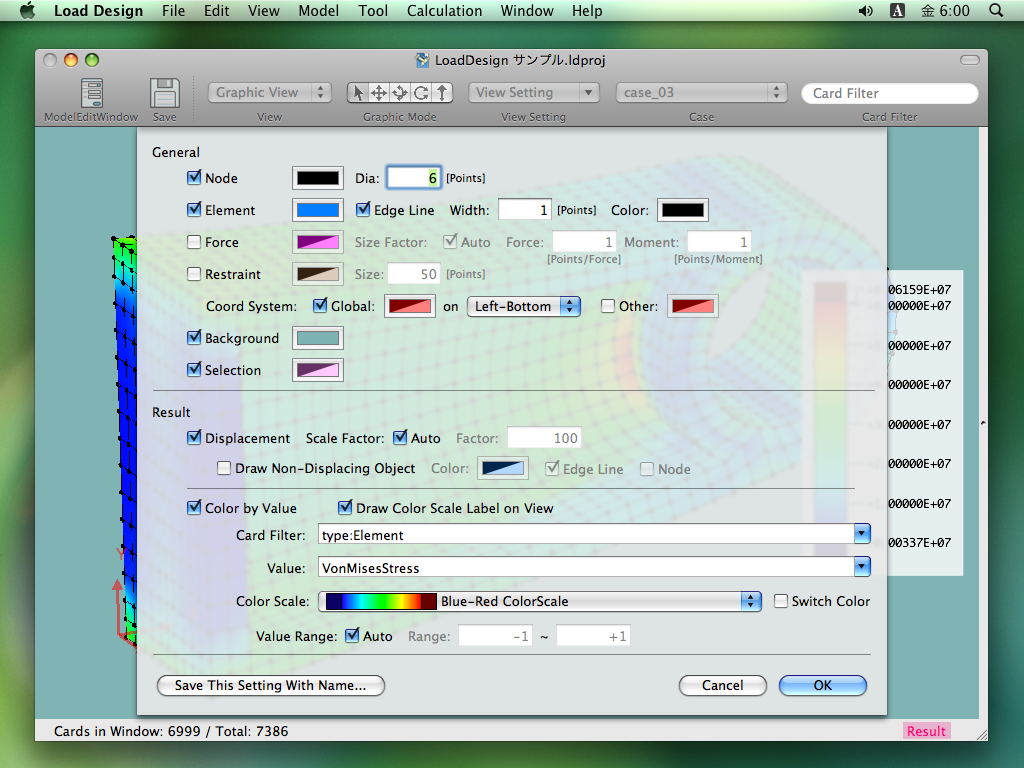Viewport: 1024px width, 768px height.
Task: Toggle Color by Value checkbox
Action: pyautogui.click(x=194, y=507)
